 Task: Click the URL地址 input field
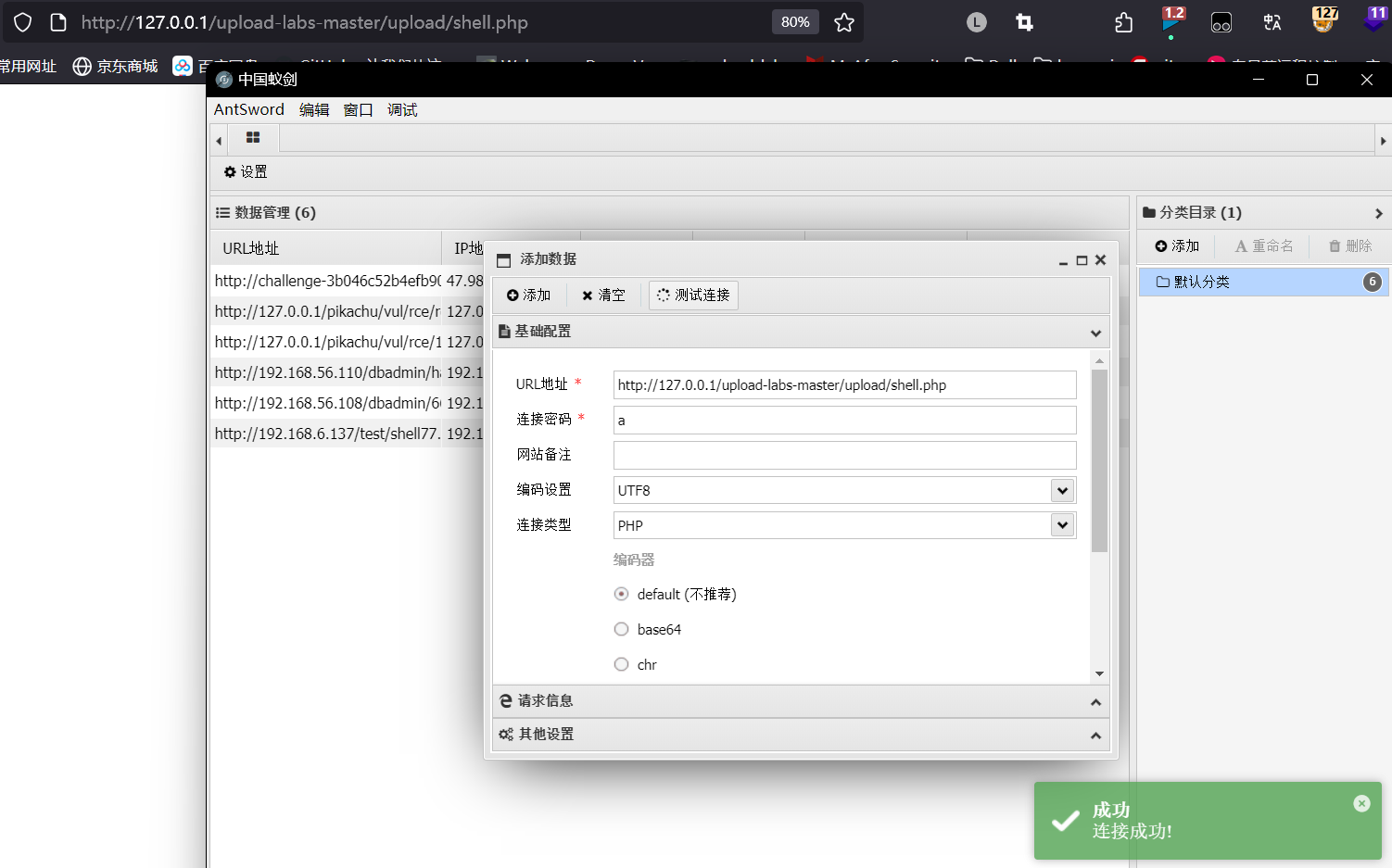click(x=844, y=385)
